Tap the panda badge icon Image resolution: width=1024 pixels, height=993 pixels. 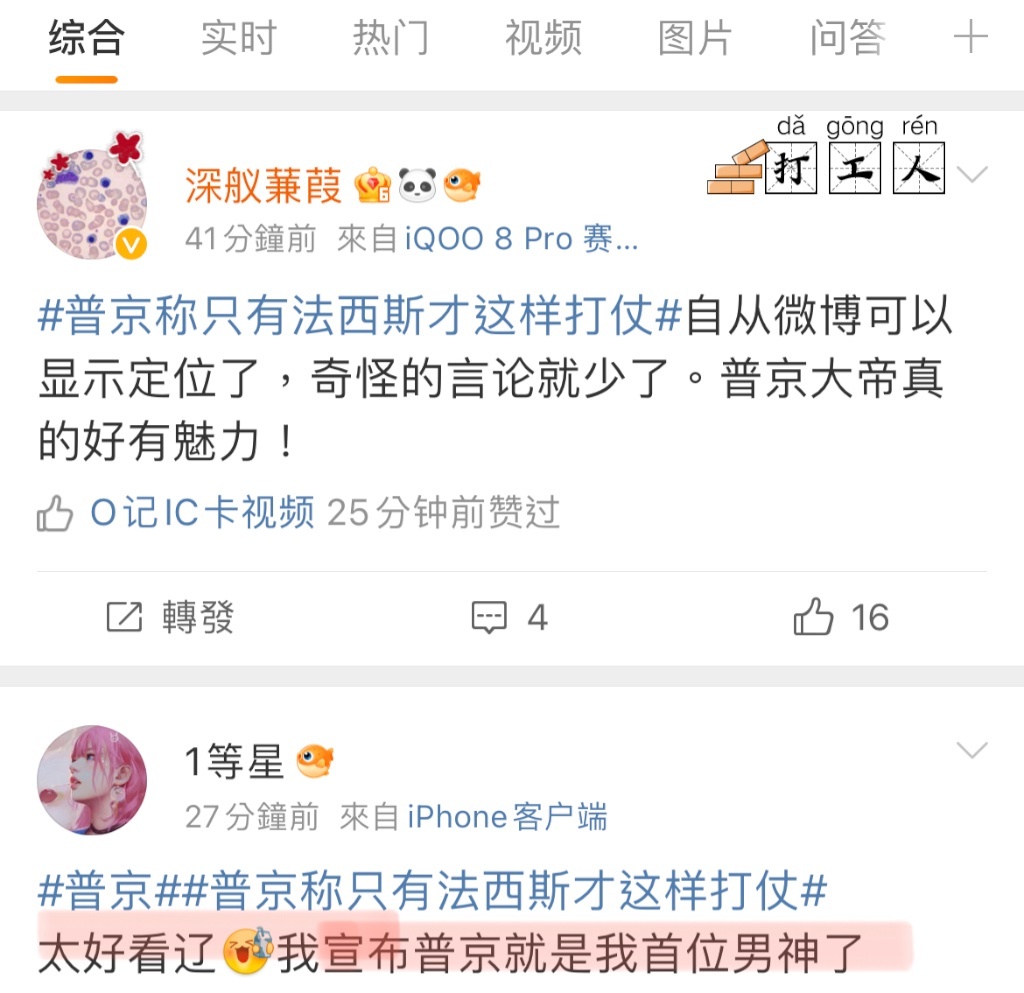pos(417,185)
